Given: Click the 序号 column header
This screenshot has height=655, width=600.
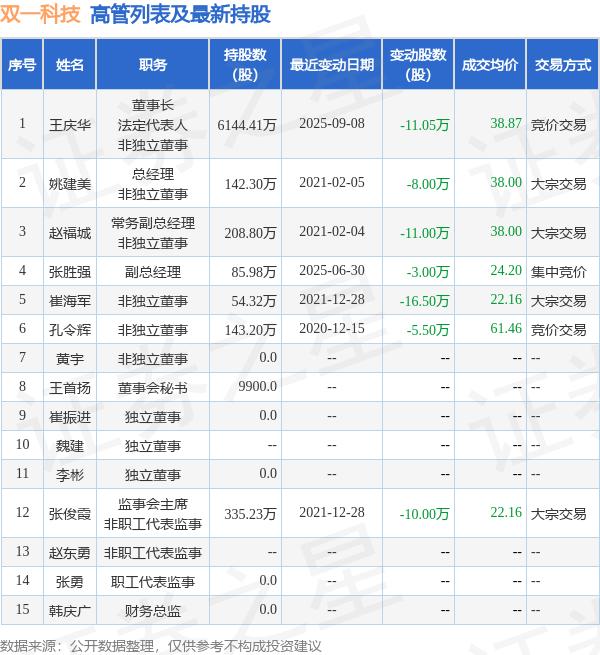Looking at the screenshot, I should (x=22, y=65).
